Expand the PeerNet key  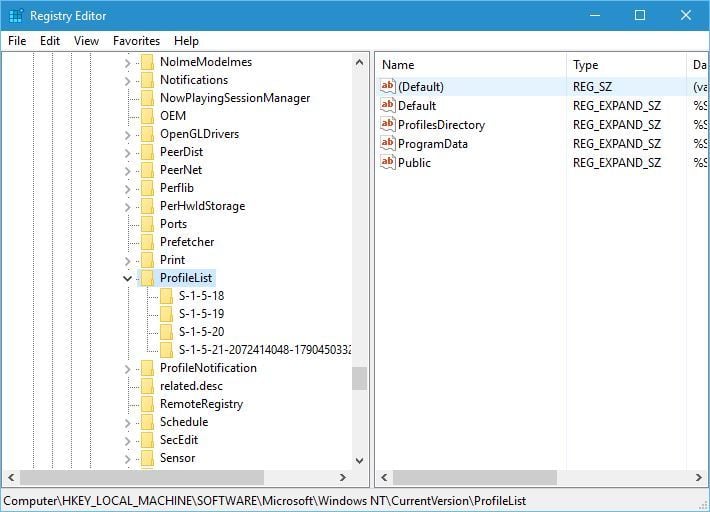coord(127,171)
